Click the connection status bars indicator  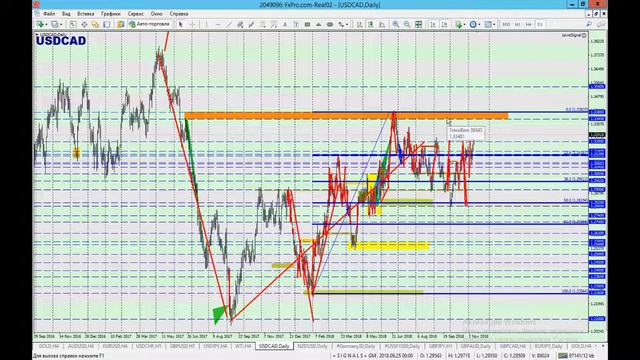[x=563, y=356]
